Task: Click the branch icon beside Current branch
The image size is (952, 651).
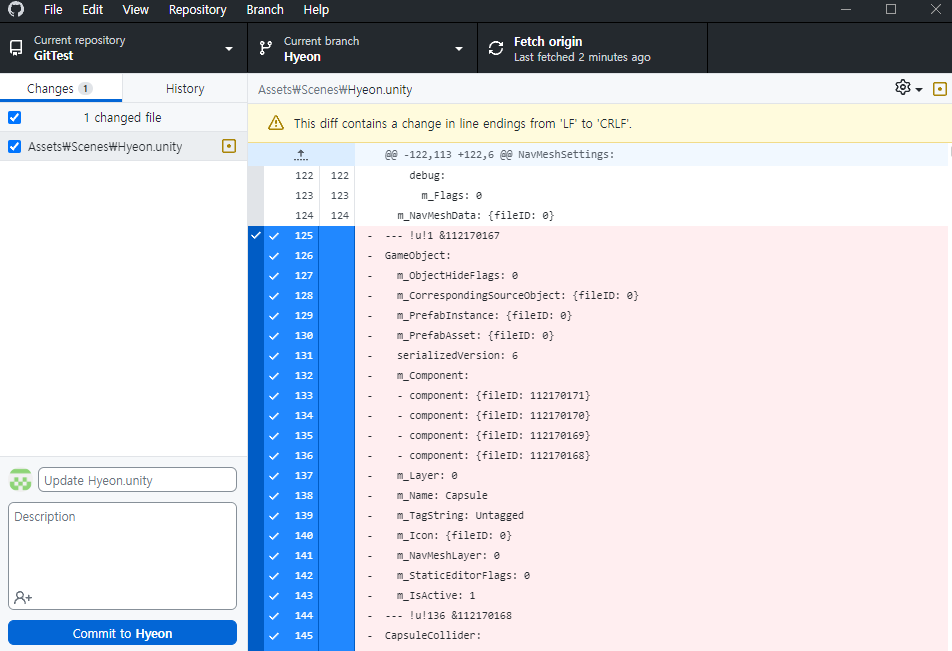Action: click(x=266, y=48)
